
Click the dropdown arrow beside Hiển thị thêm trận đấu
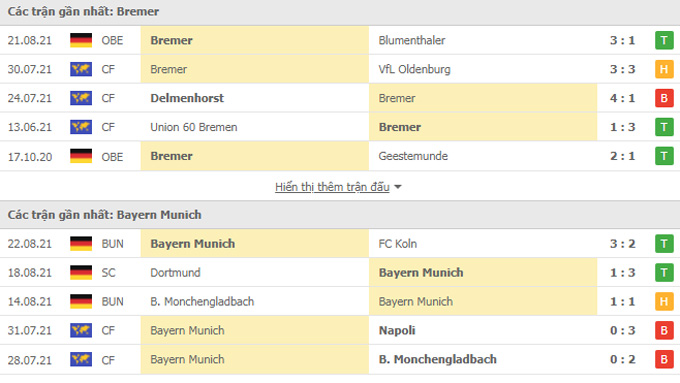tap(398, 187)
